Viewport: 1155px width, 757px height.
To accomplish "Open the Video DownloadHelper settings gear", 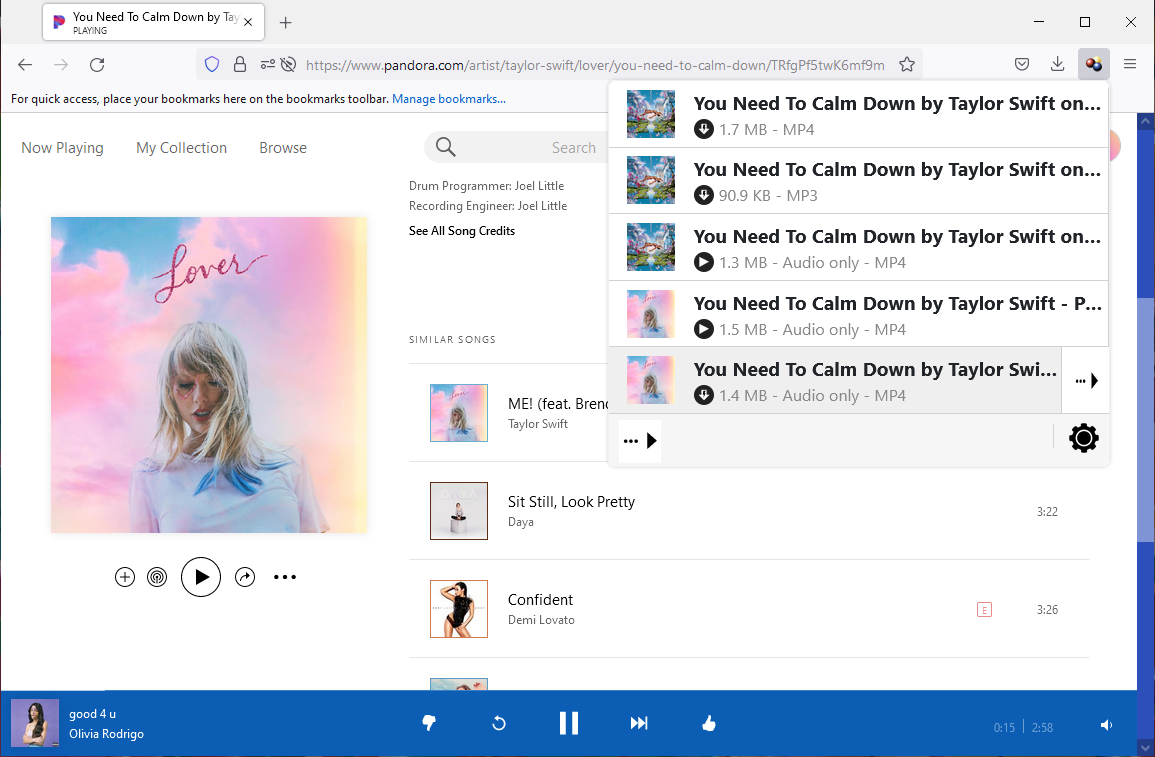I will pyautogui.click(x=1084, y=439).
